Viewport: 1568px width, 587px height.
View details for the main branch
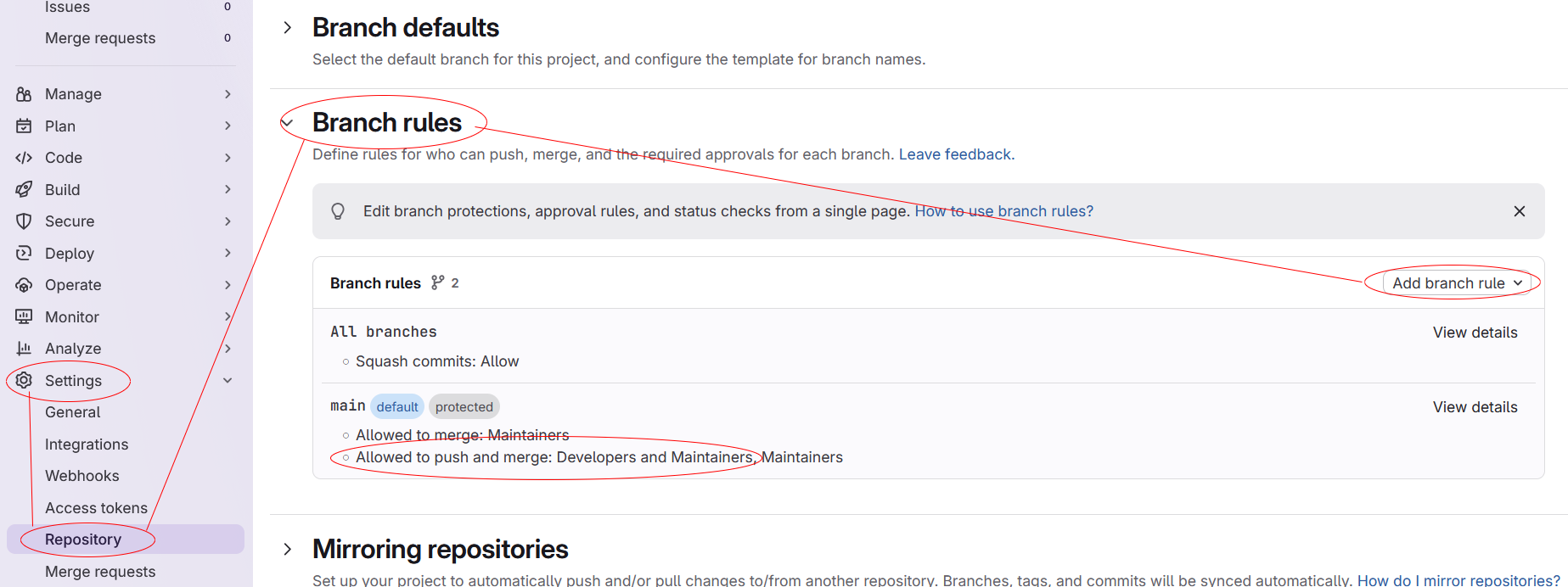pyautogui.click(x=1475, y=407)
